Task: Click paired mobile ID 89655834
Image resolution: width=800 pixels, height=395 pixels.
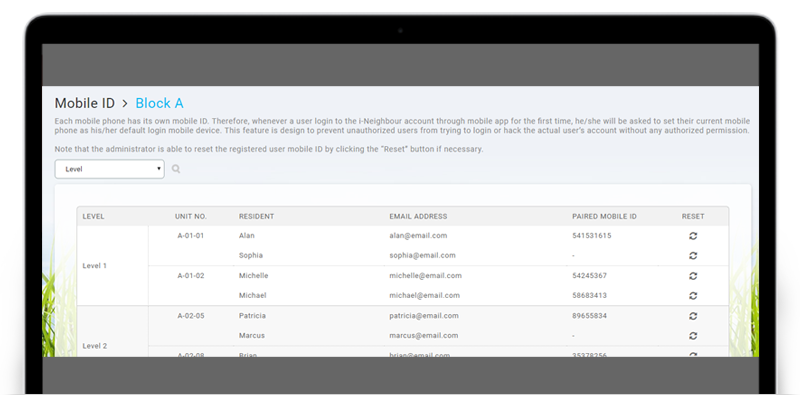Action: click(589, 316)
